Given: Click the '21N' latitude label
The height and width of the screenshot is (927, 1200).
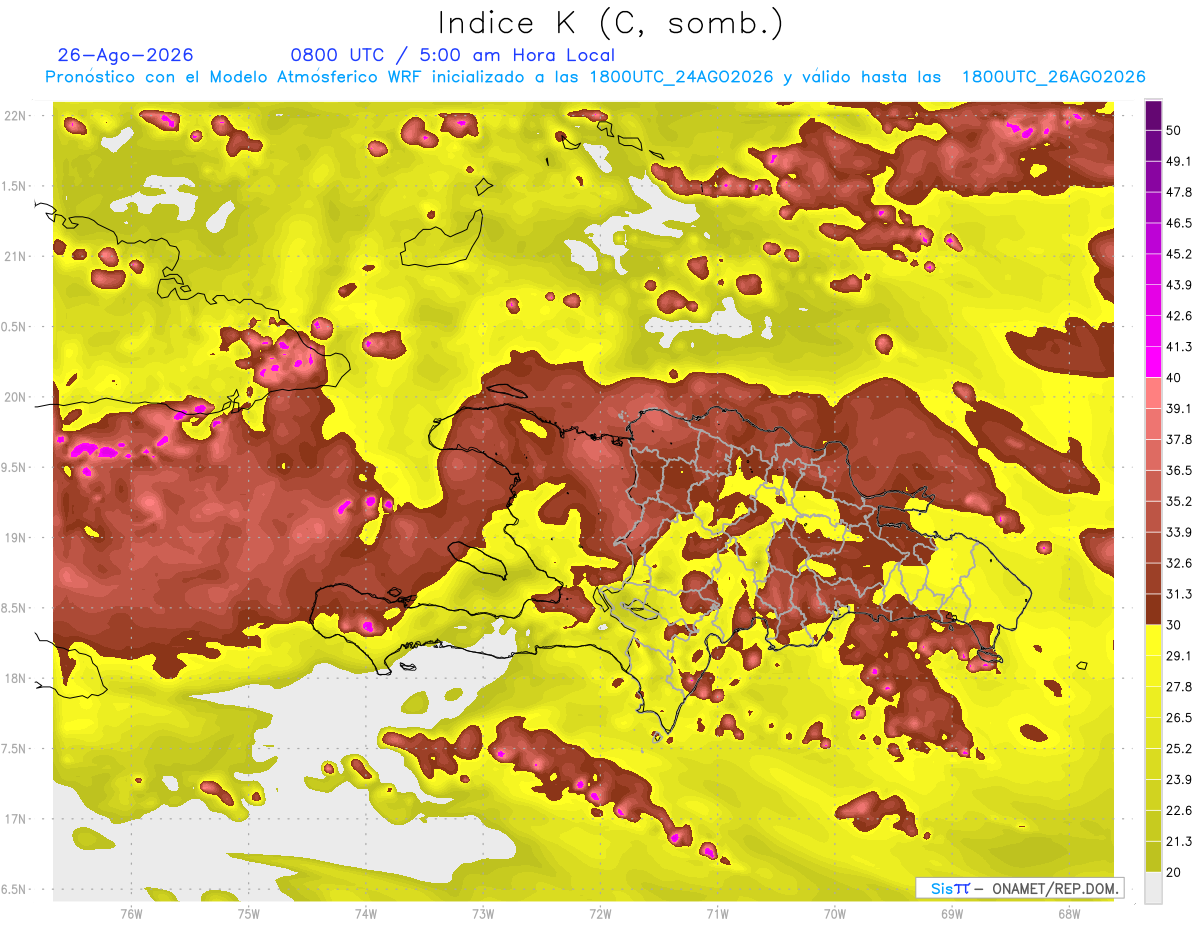Looking at the screenshot, I should [15, 257].
